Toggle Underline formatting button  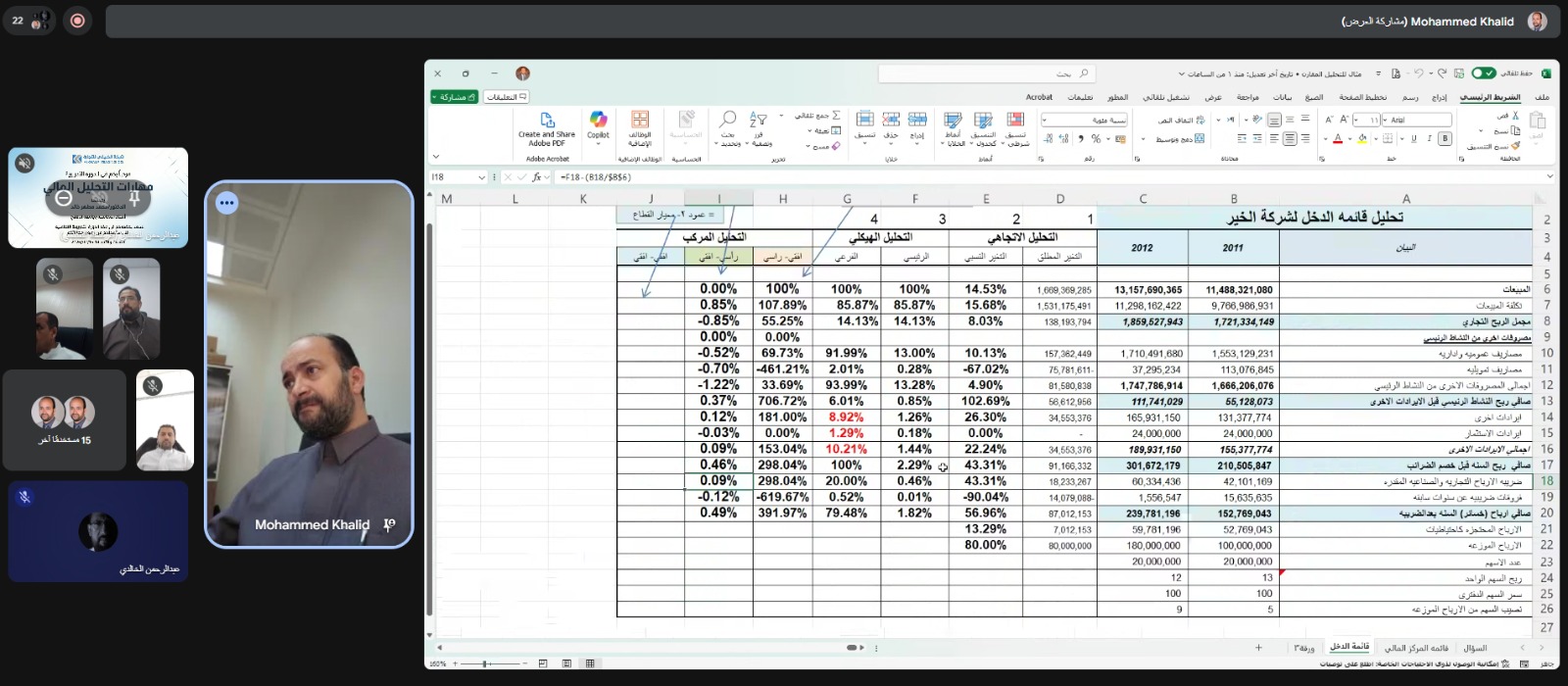click(x=1414, y=139)
